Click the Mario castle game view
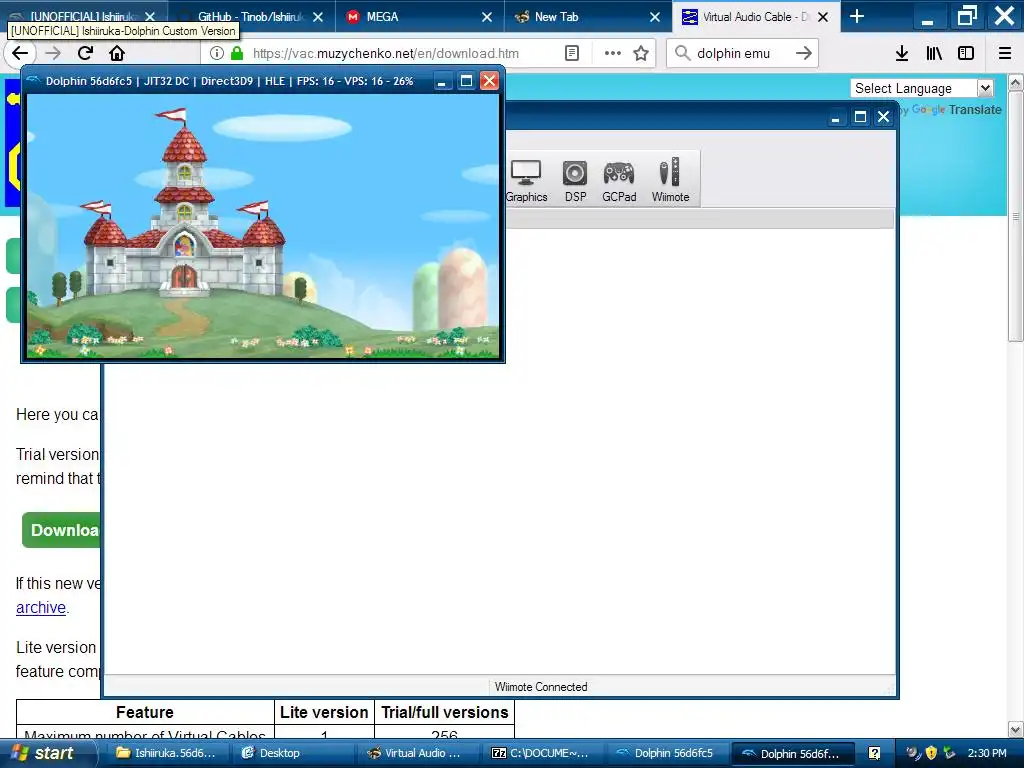1024x768 pixels. pyautogui.click(x=263, y=226)
